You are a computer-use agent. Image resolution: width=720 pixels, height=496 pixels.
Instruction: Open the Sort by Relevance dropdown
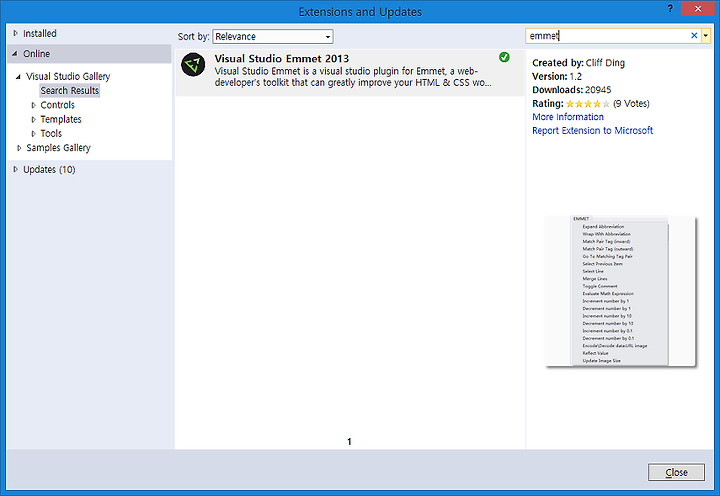273,36
